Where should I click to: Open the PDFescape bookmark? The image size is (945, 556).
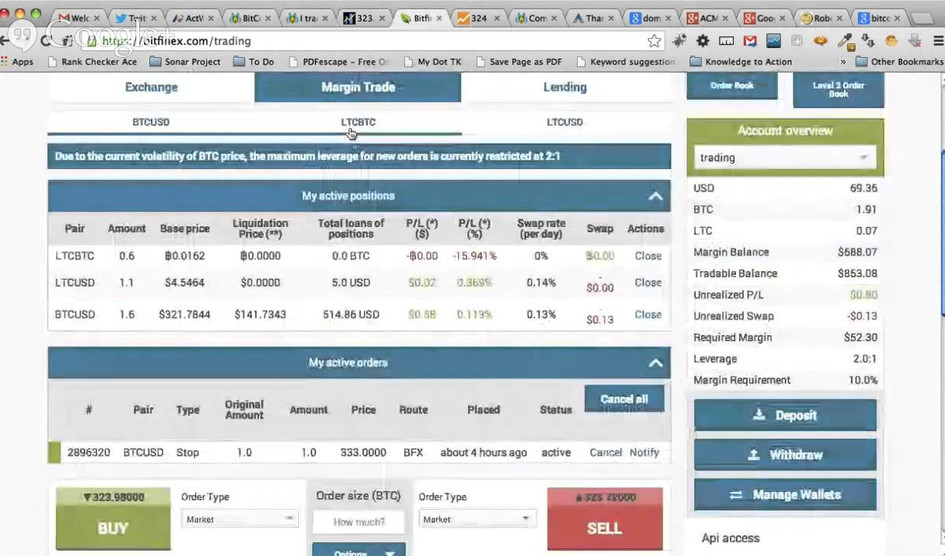pyautogui.click(x=339, y=61)
